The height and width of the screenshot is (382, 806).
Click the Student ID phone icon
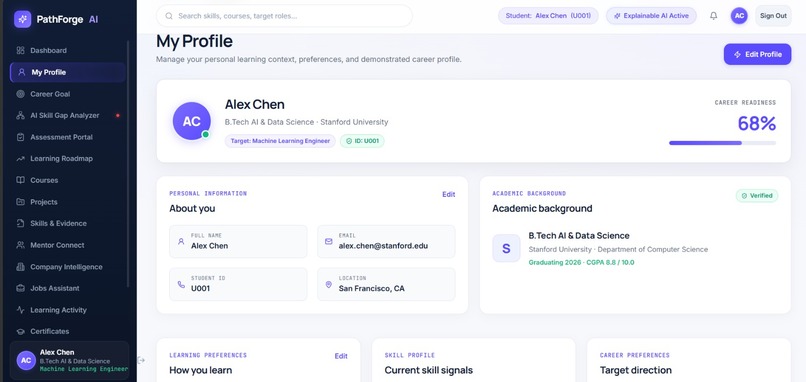(x=181, y=284)
